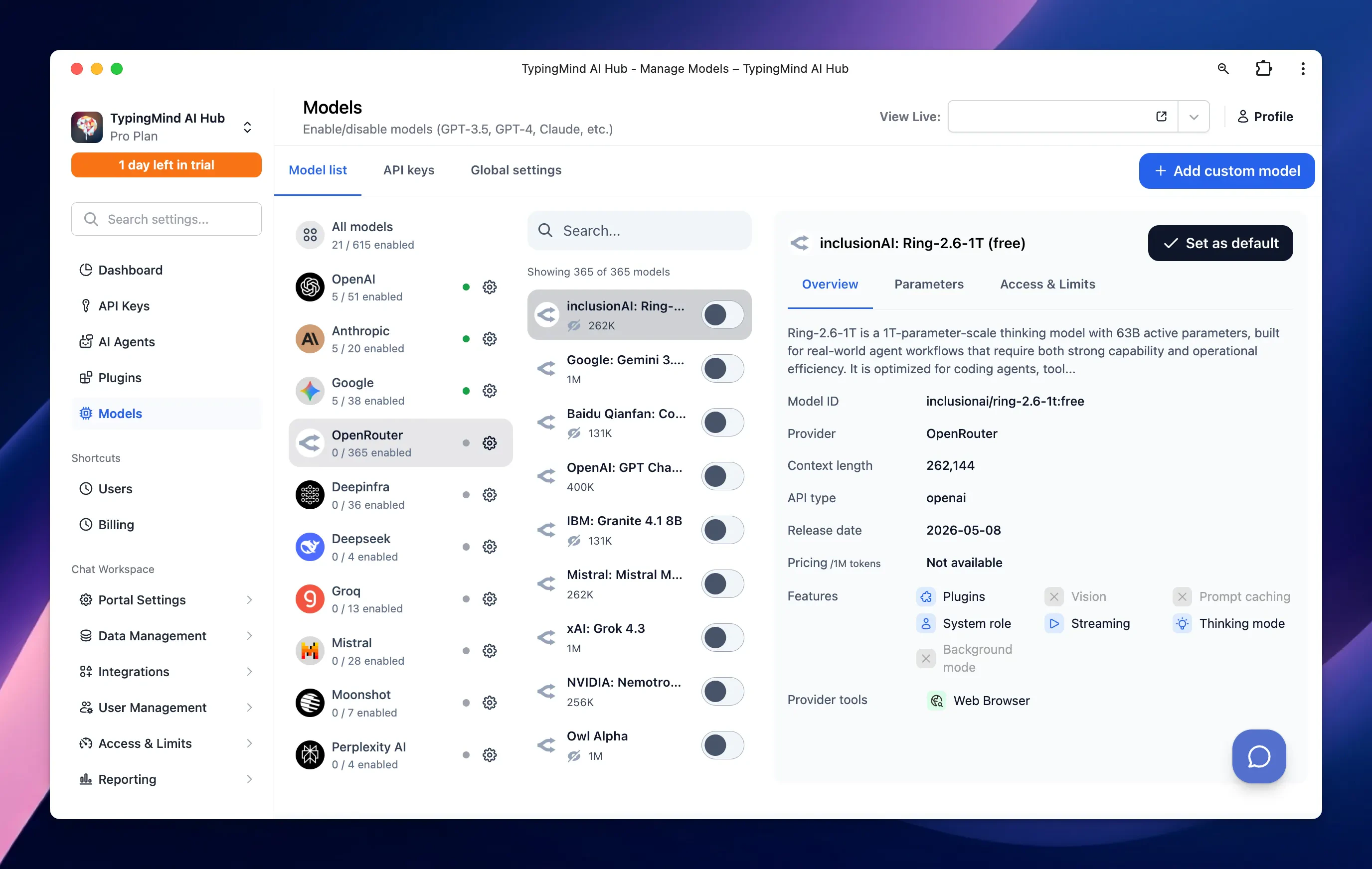Click the Perplexity AI logo icon
Screen dimensions: 1372x869
point(310,755)
